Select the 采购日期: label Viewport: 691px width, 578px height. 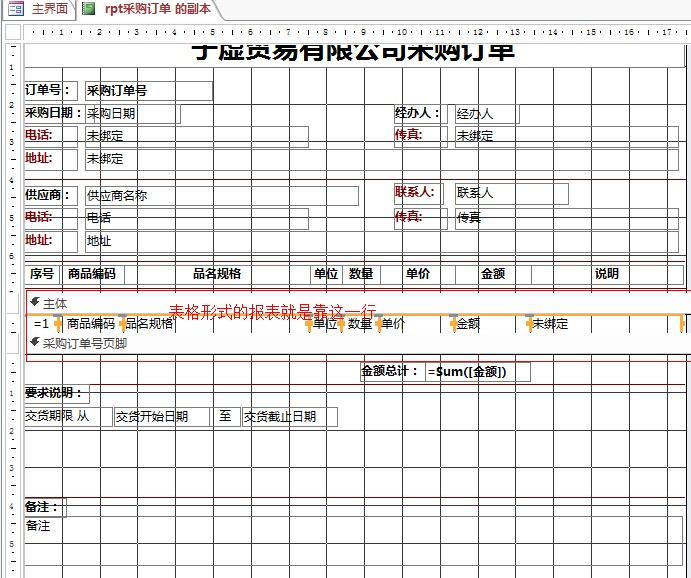(x=54, y=113)
